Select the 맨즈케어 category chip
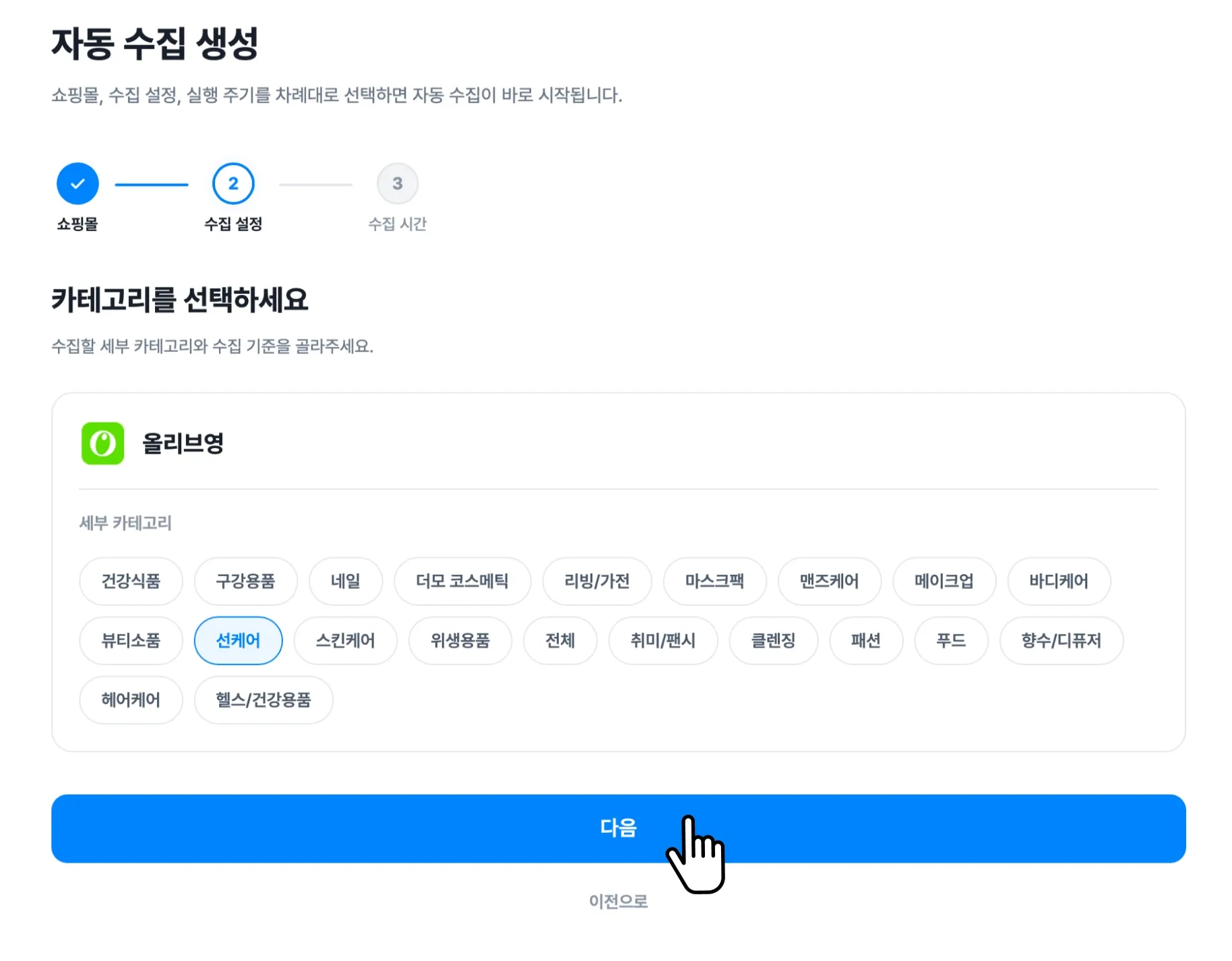The height and width of the screenshot is (961, 1232). [830, 581]
